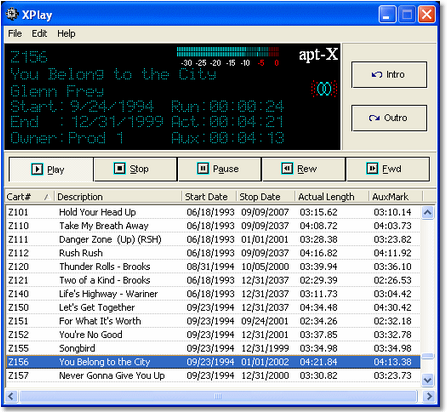Select the Songbird row
This screenshot has width=447, height=414.
tap(213, 349)
